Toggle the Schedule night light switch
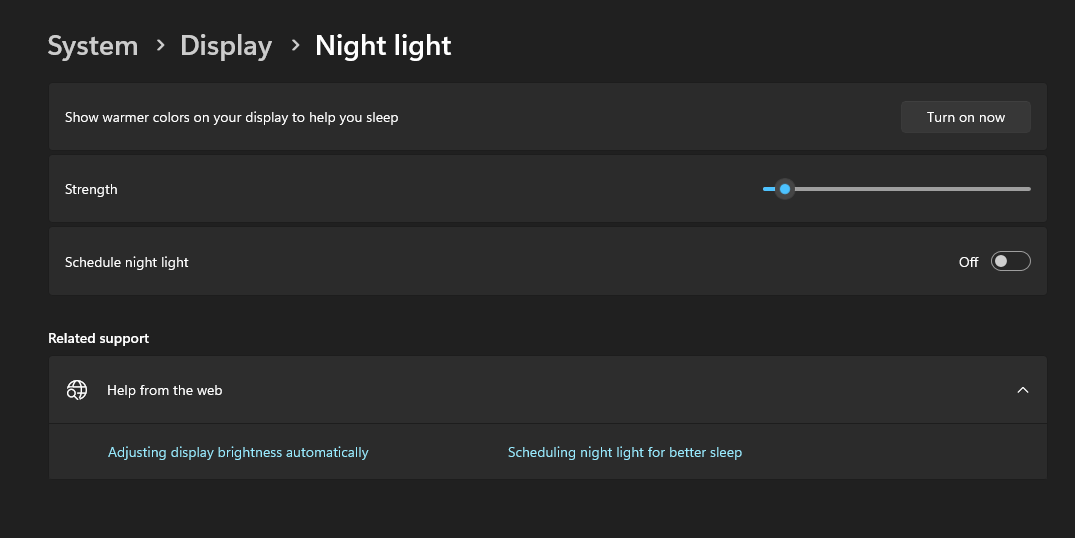This screenshot has height=538, width=1075. (1010, 262)
